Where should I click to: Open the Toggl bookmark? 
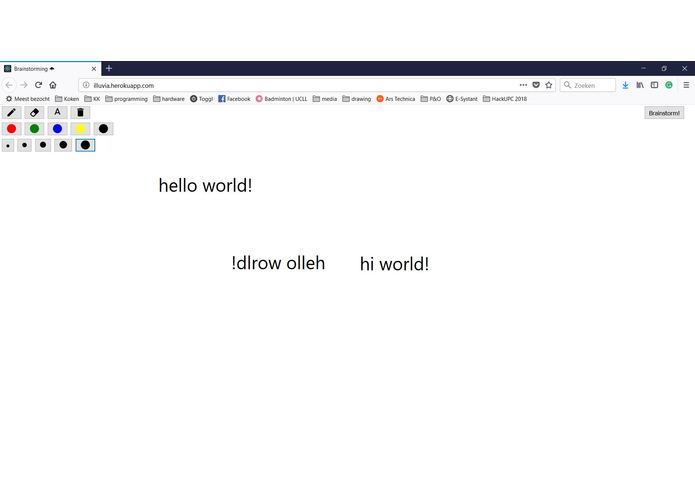pos(202,99)
